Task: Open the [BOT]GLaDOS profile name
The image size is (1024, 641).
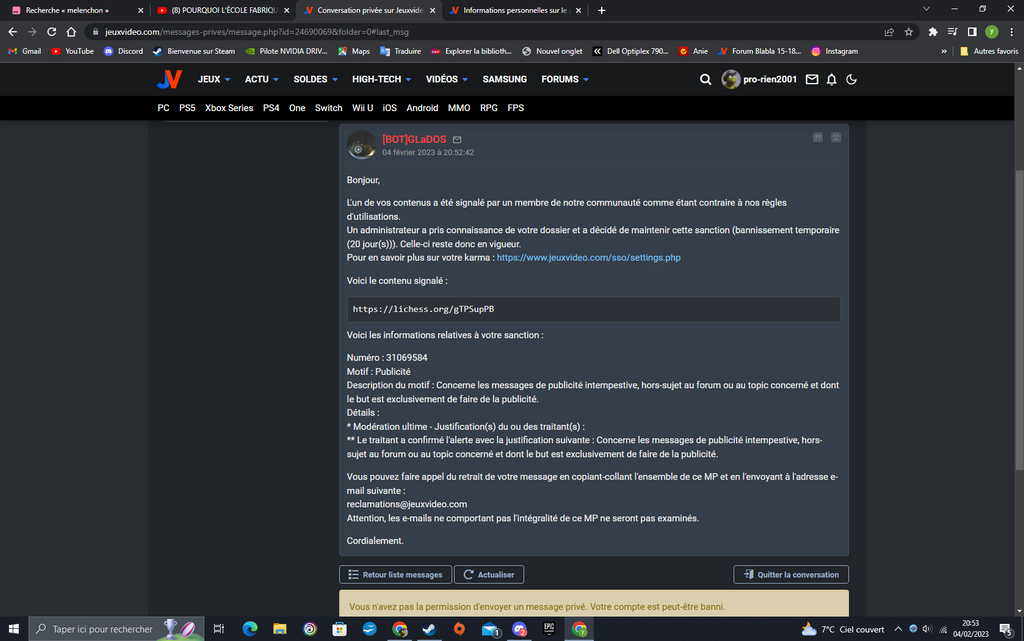Action: pyautogui.click(x=414, y=139)
